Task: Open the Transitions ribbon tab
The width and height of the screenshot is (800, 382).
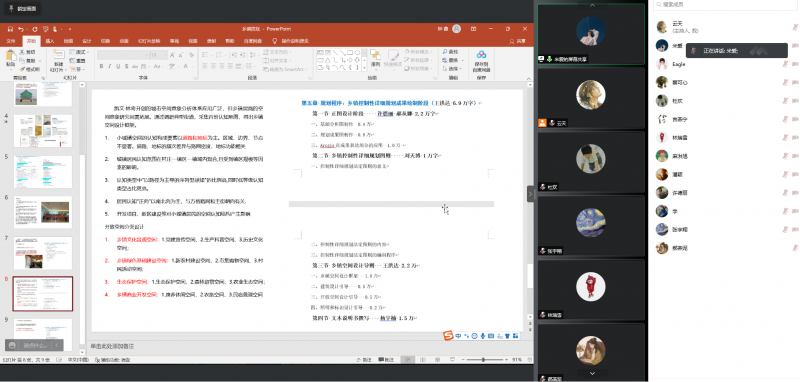Action: coord(105,41)
